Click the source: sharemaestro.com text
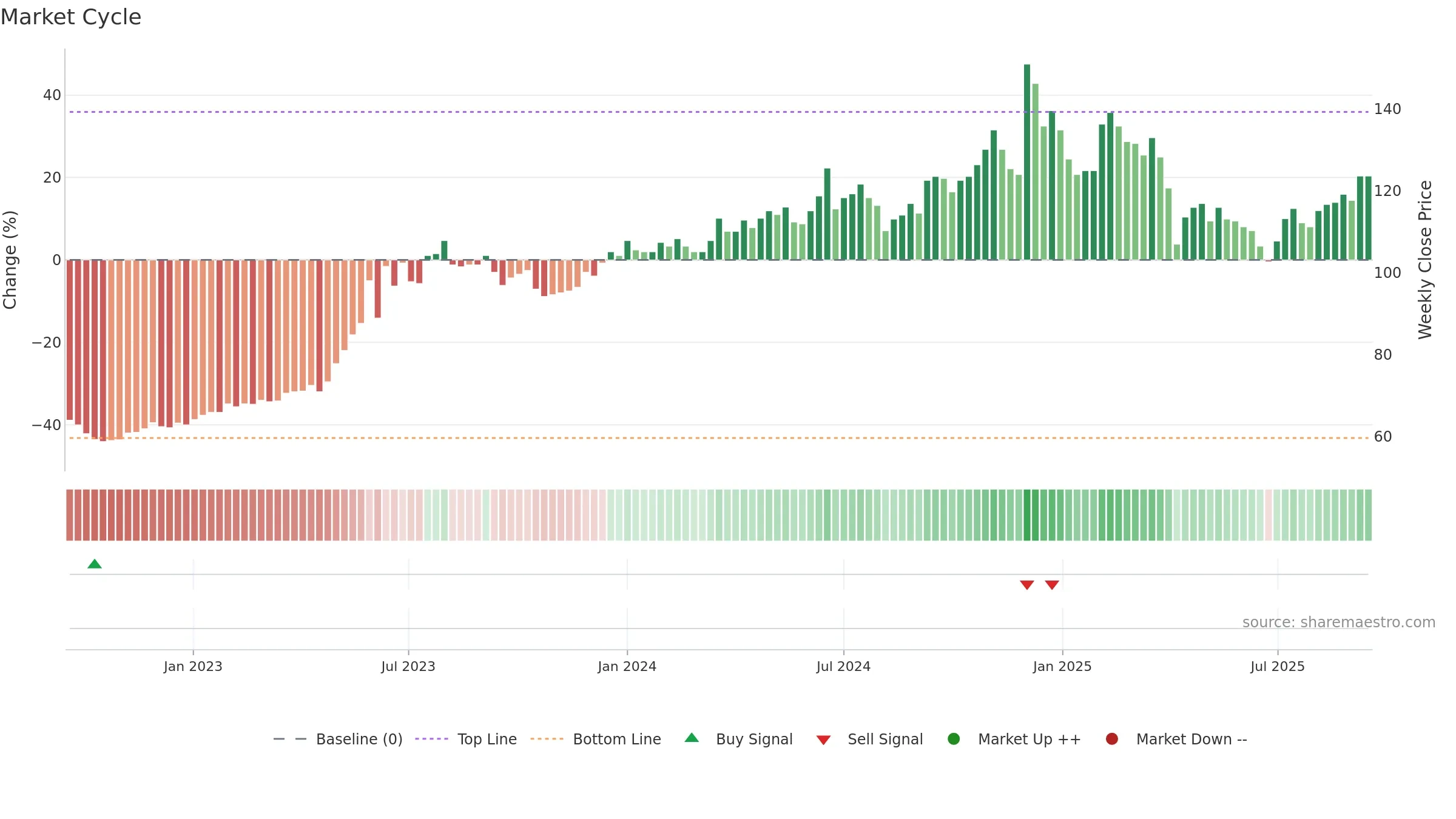This screenshot has width=1456, height=819. tap(1339, 622)
